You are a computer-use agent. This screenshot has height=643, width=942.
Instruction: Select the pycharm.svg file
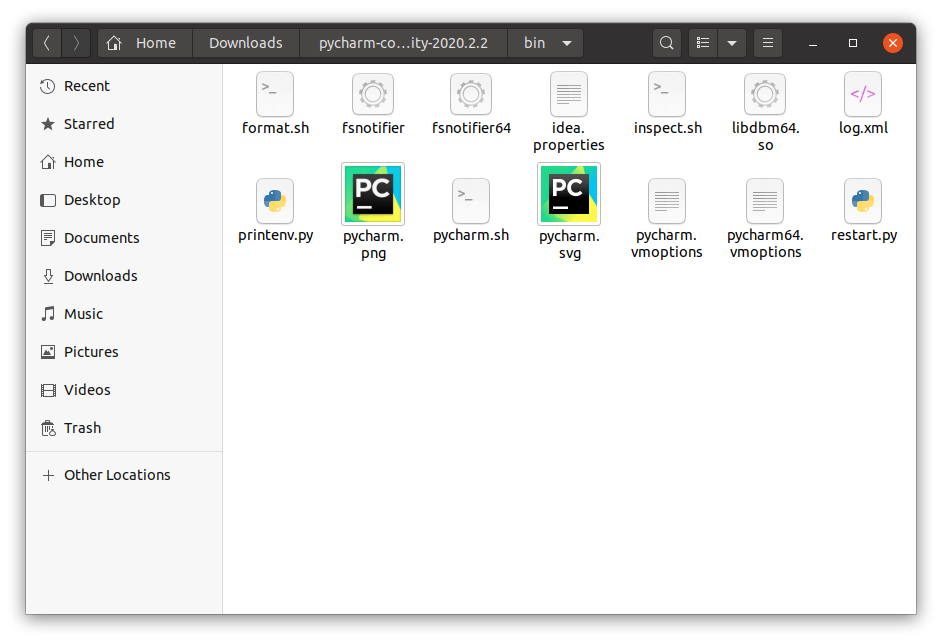coord(568,193)
